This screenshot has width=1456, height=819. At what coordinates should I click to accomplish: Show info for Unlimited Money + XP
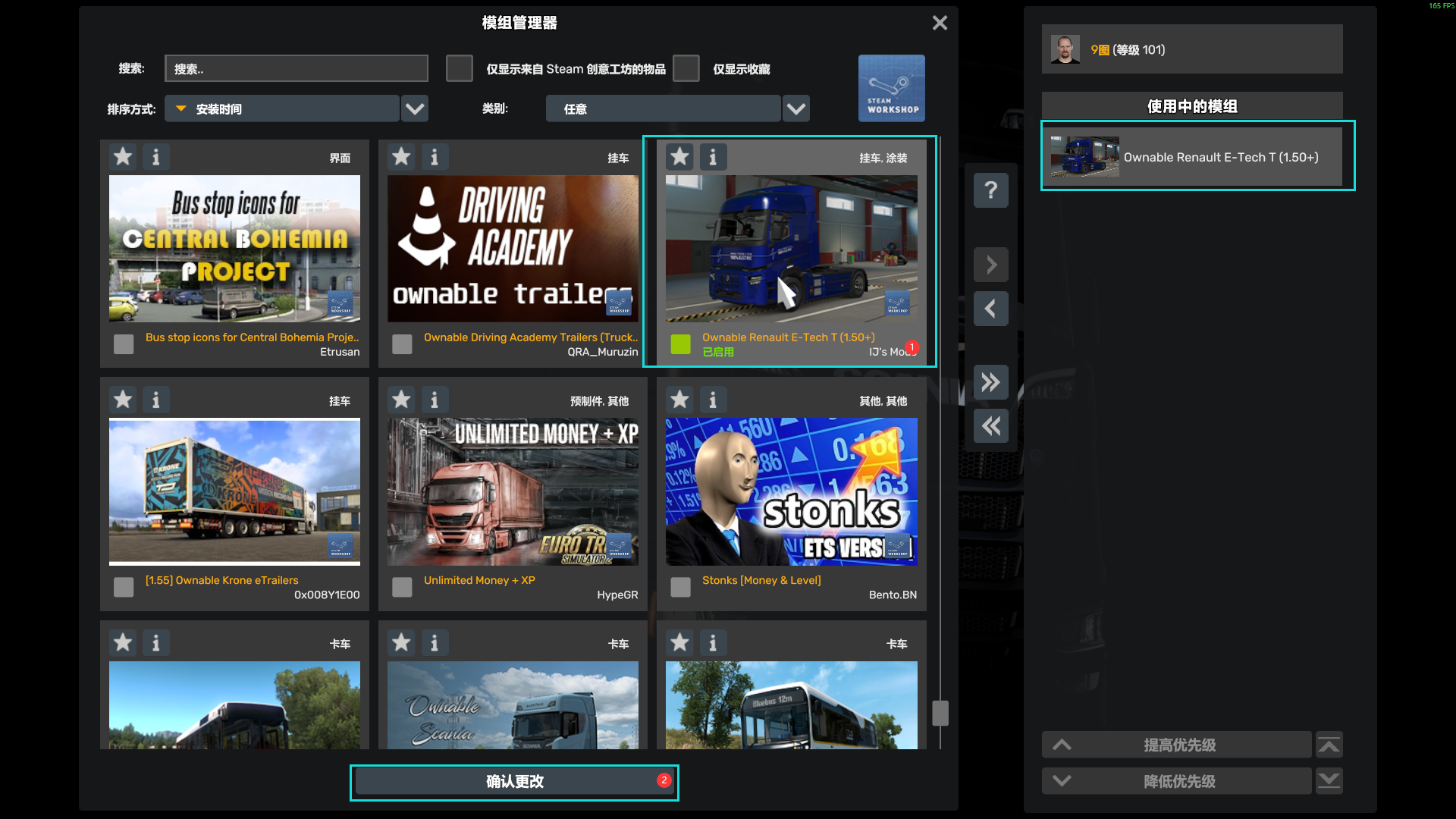[435, 400]
